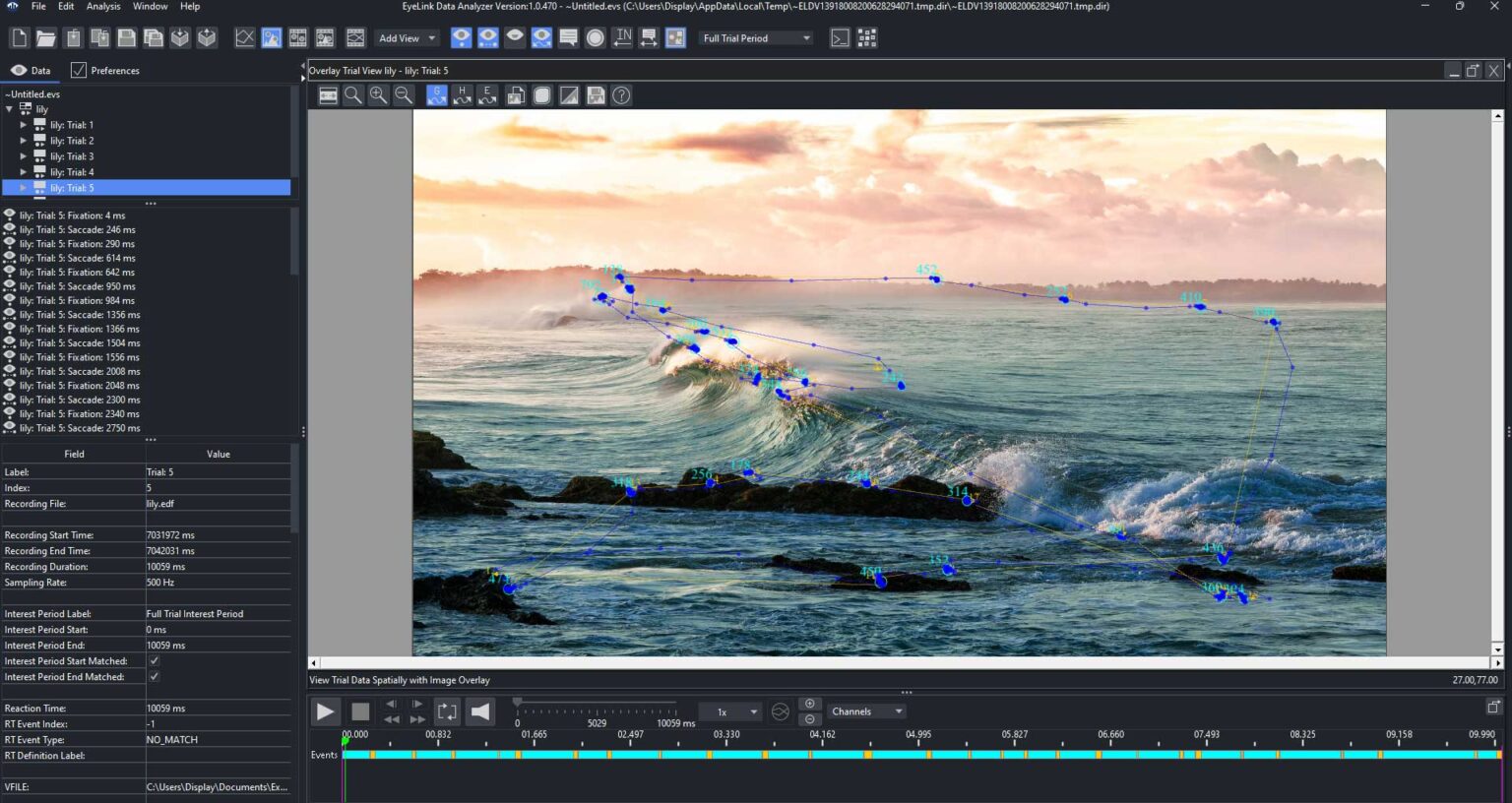The width and height of the screenshot is (1512, 803).
Task: Click zoom out magnifier in trial view toolbar
Action: point(404,95)
